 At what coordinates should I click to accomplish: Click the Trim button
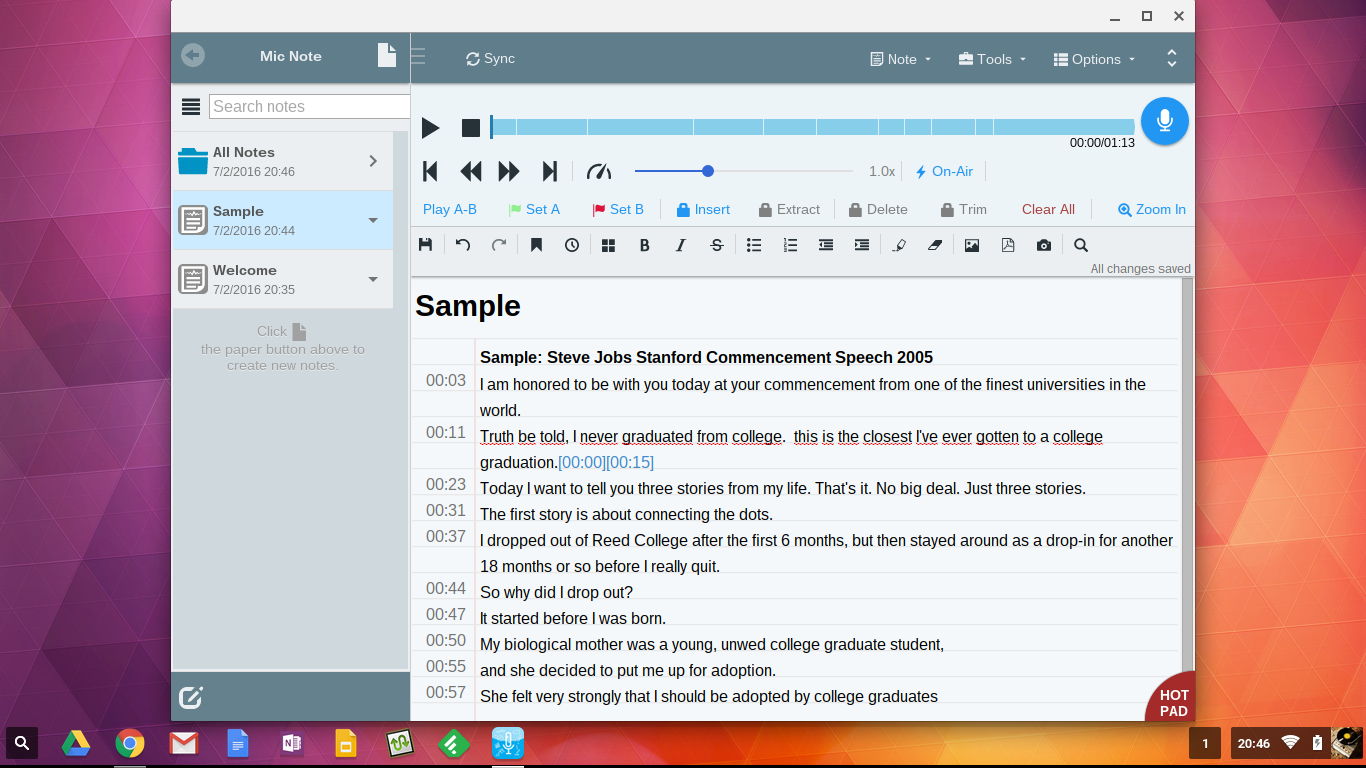[963, 209]
